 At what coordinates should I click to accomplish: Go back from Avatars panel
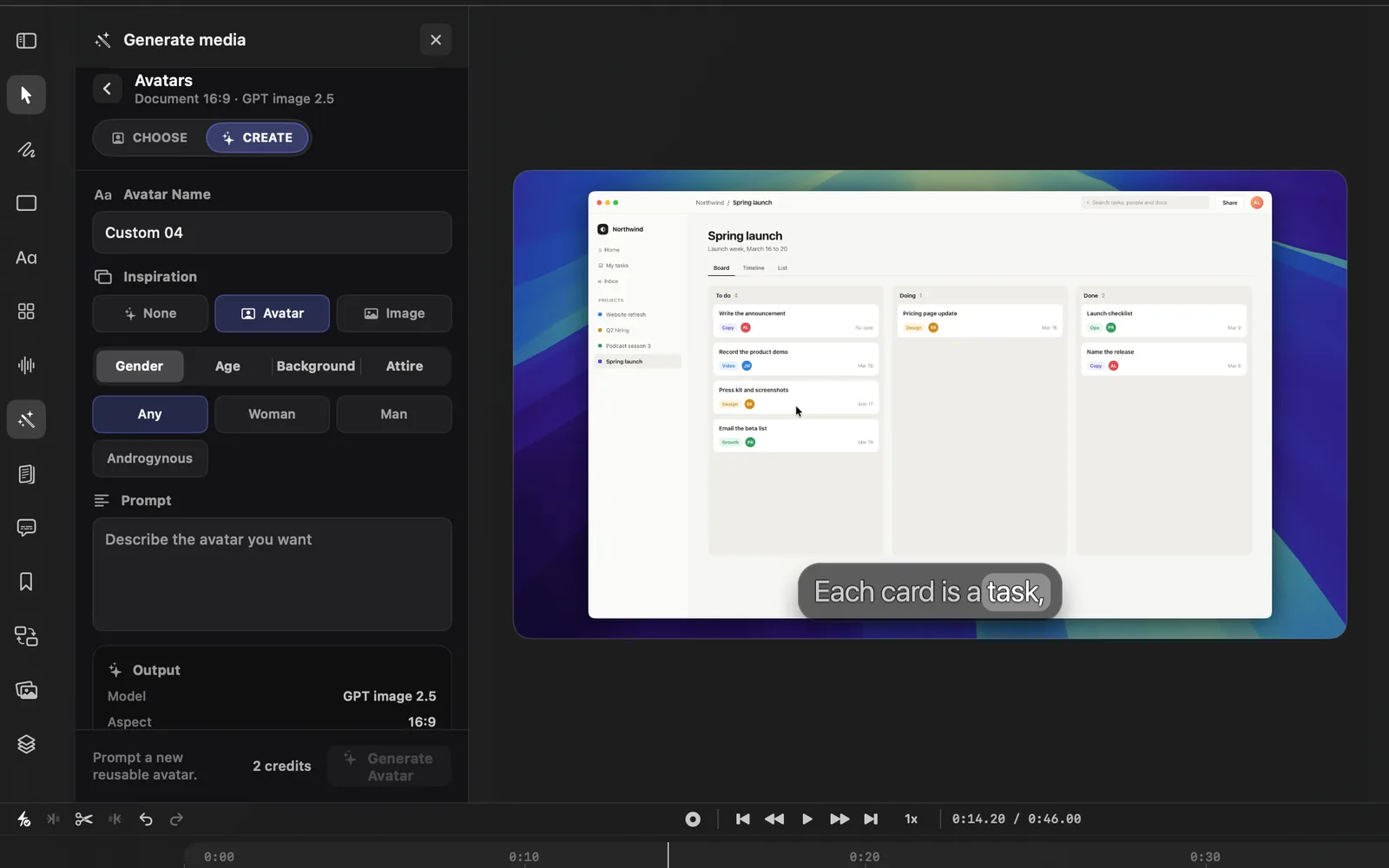point(107,89)
